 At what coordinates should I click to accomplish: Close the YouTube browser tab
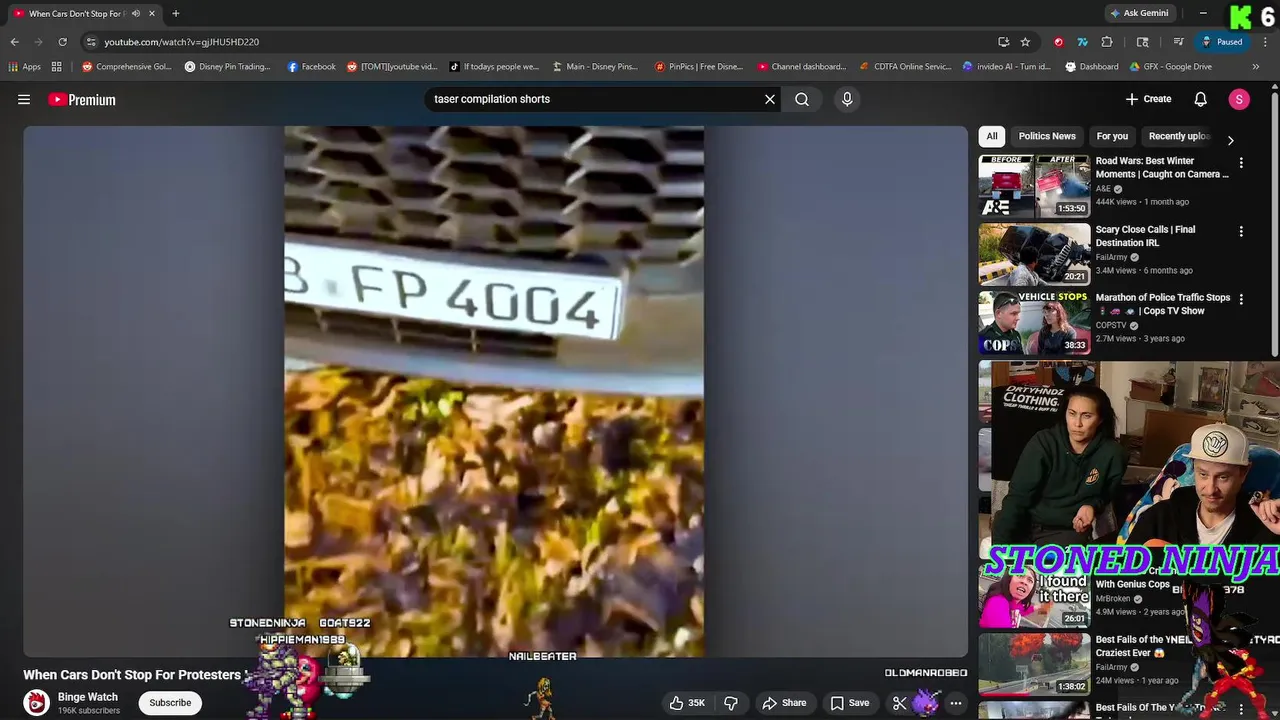152,14
